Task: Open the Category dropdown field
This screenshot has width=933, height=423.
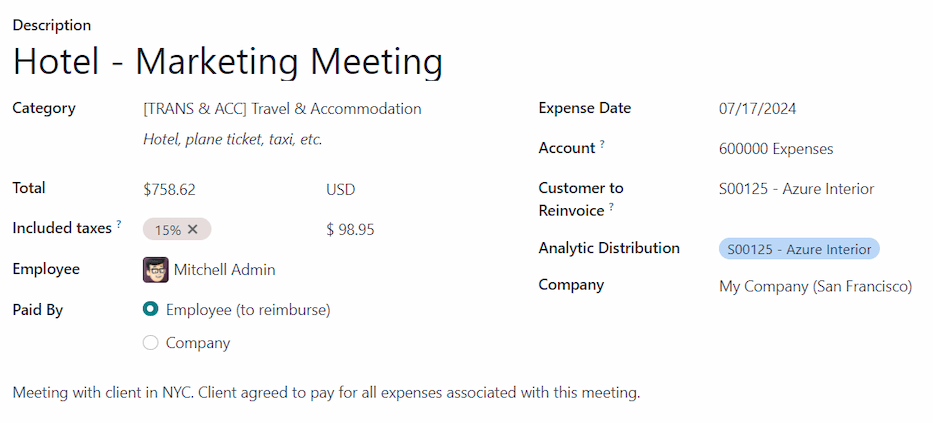Action: [282, 109]
